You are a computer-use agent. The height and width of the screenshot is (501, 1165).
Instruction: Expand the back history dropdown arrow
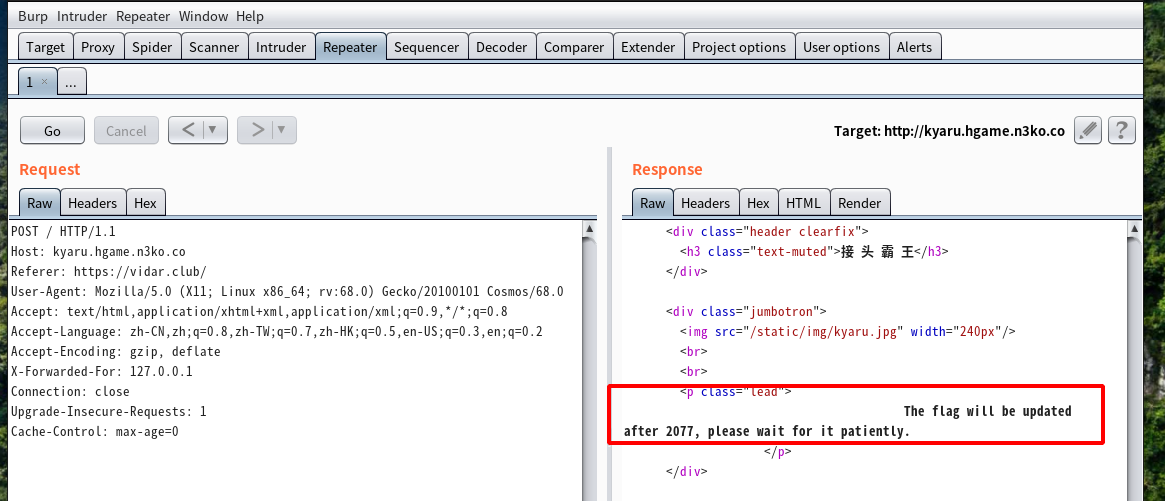213,130
